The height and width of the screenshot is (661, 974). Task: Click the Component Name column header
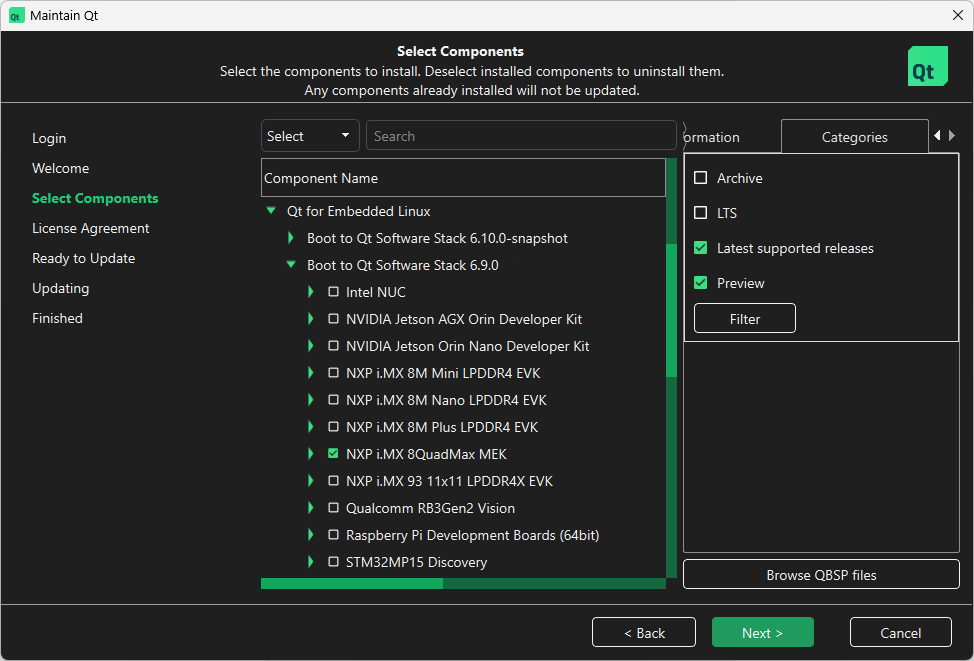coord(463,178)
